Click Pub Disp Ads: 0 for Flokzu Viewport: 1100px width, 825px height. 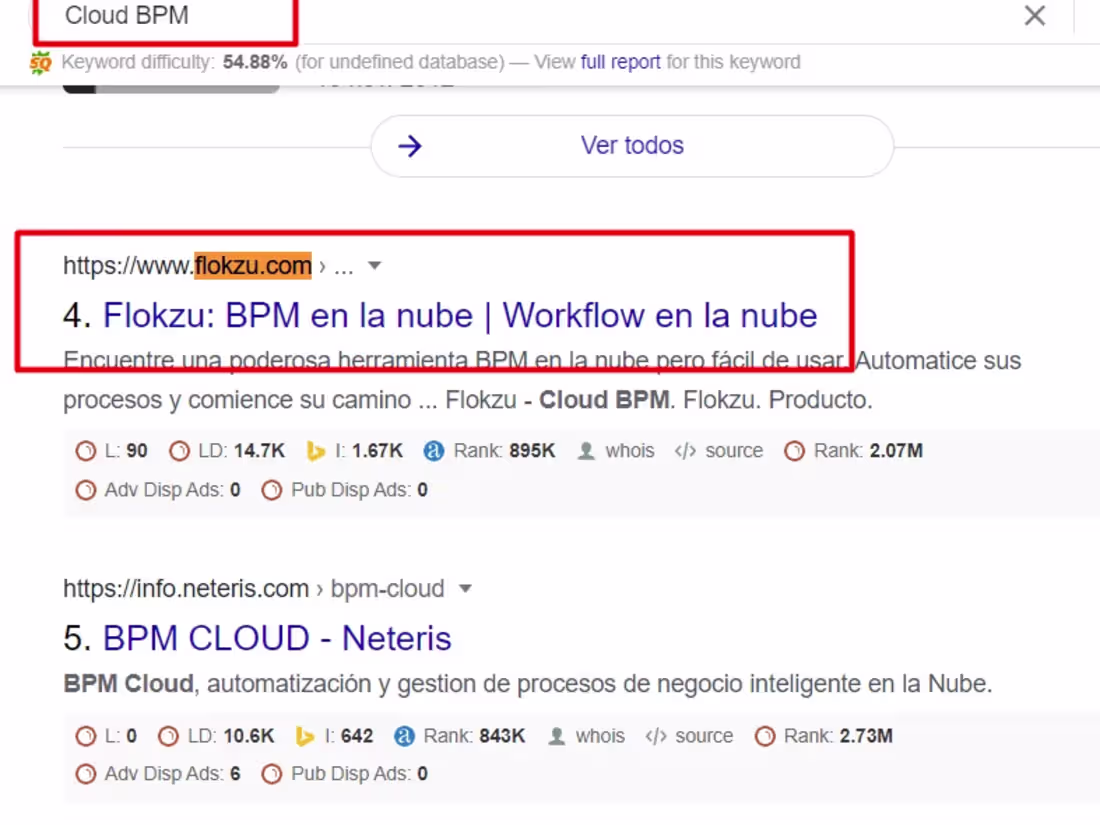click(x=344, y=490)
